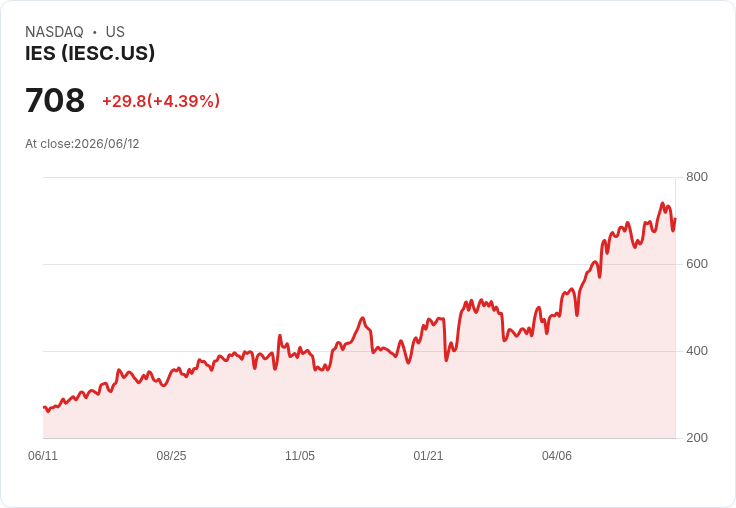Click the 800 price axis label
The image size is (736, 508).
(697, 177)
